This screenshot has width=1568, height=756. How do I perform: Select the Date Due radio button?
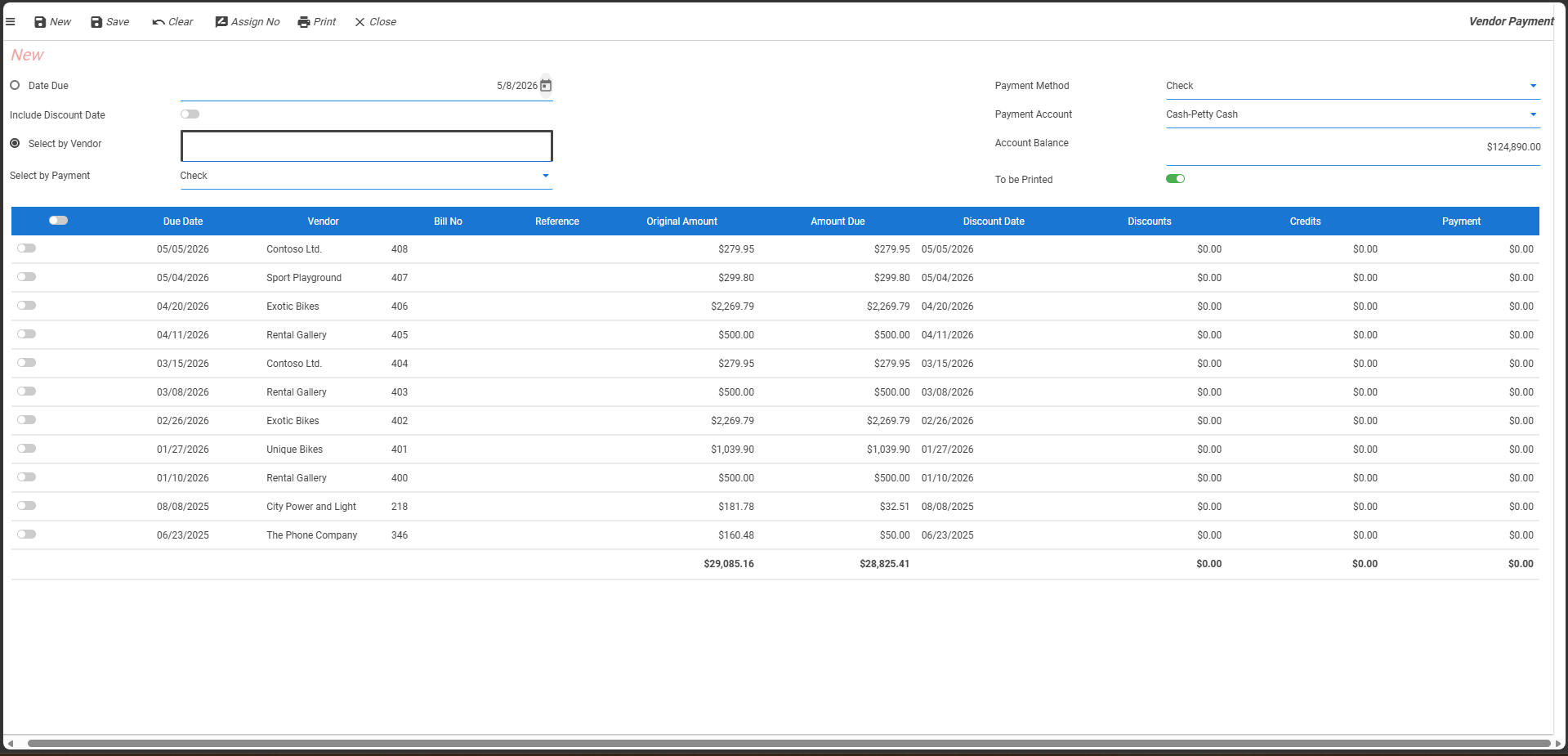(x=15, y=85)
